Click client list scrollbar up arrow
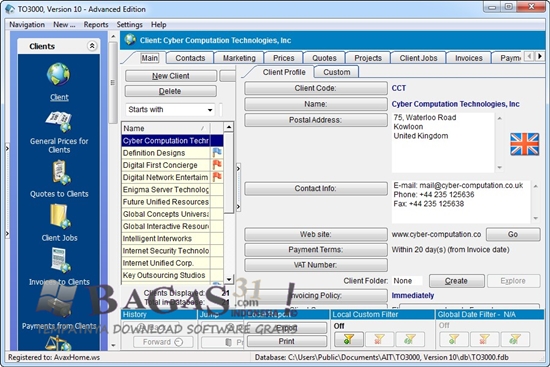The width and height of the screenshot is (550, 367). coord(229,127)
